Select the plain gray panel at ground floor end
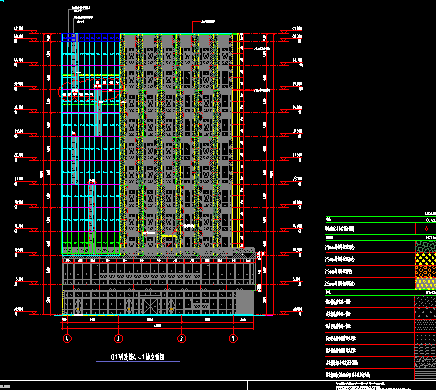The image size is (436, 391). pyautogui.click(x=245, y=302)
